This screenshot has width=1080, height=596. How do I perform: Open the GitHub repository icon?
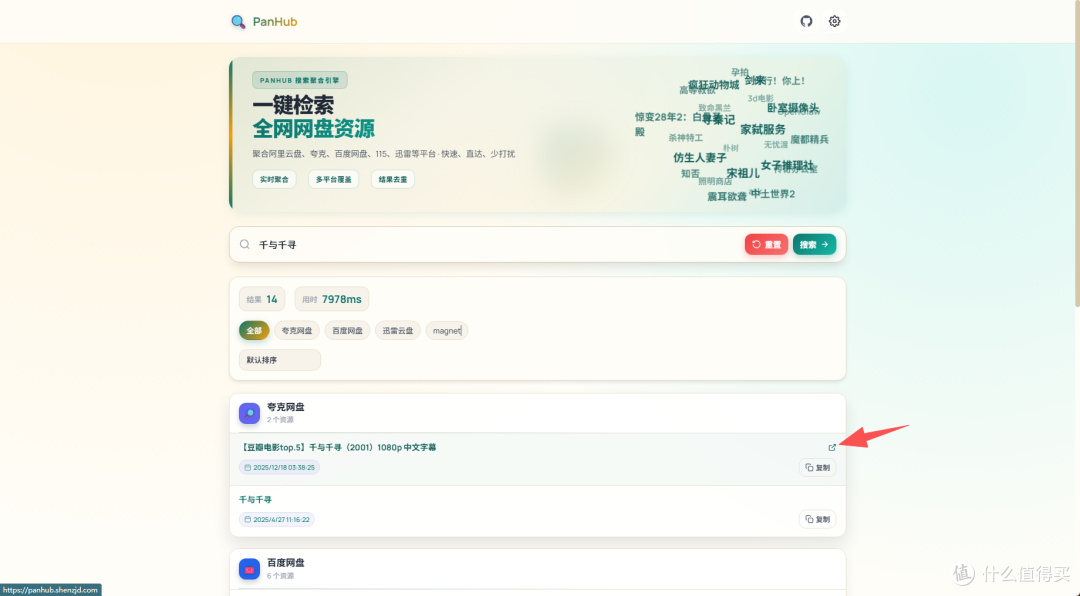(x=806, y=21)
